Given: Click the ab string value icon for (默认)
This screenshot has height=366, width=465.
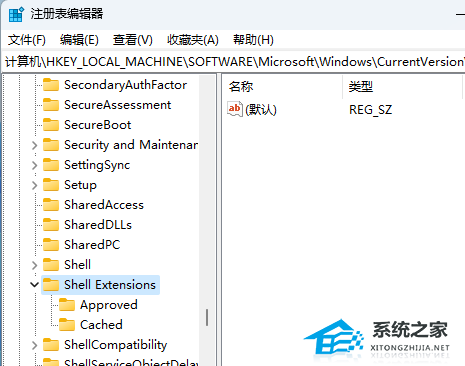Looking at the screenshot, I should point(235,109).
